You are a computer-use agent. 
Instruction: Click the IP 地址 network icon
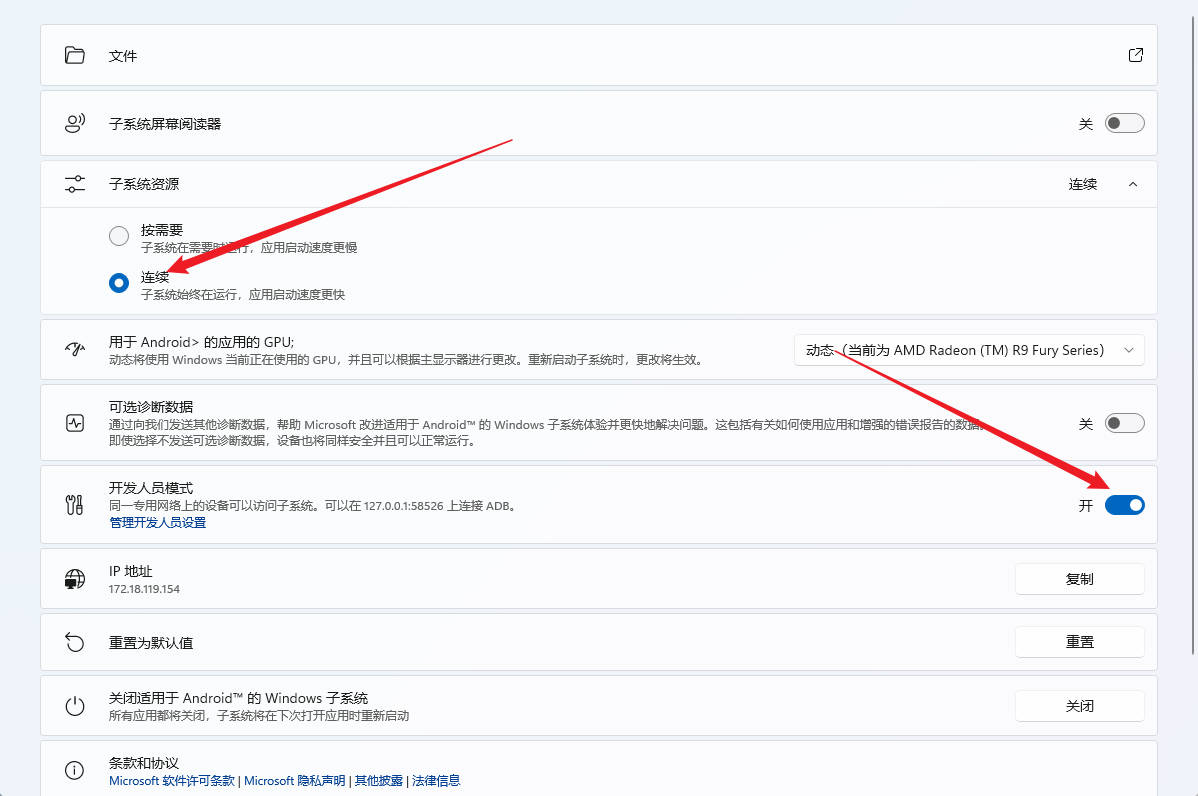75,578
